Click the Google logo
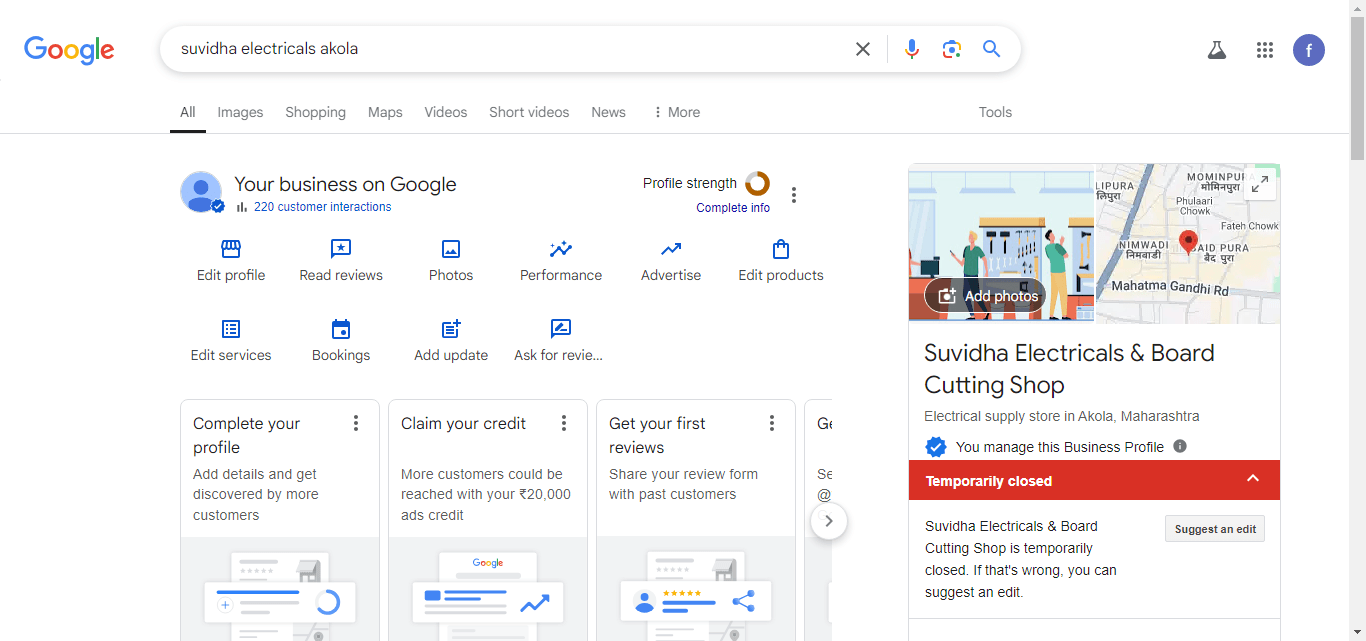Viewport: 1366px width, 641px height. click(x=69, y=49)
